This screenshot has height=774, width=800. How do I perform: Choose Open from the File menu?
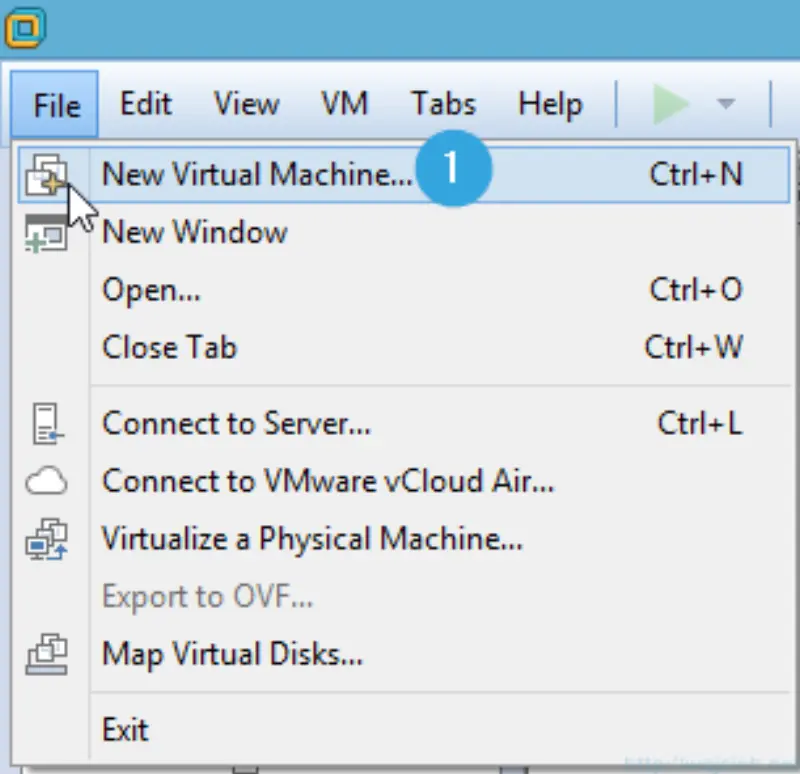152,290
